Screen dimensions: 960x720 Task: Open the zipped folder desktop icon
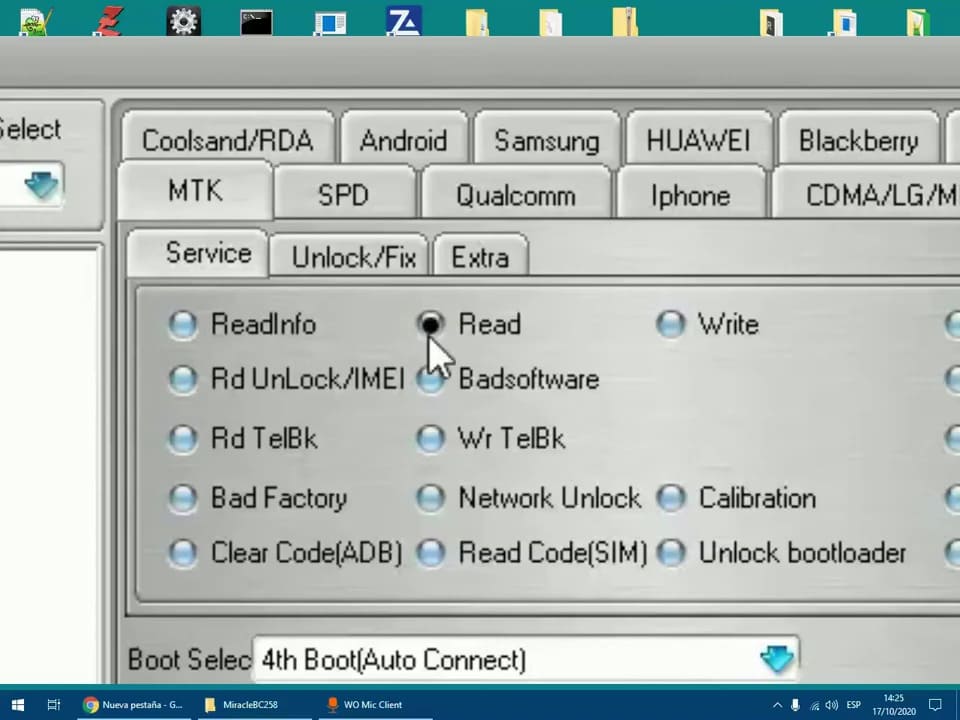coord(624,20)
